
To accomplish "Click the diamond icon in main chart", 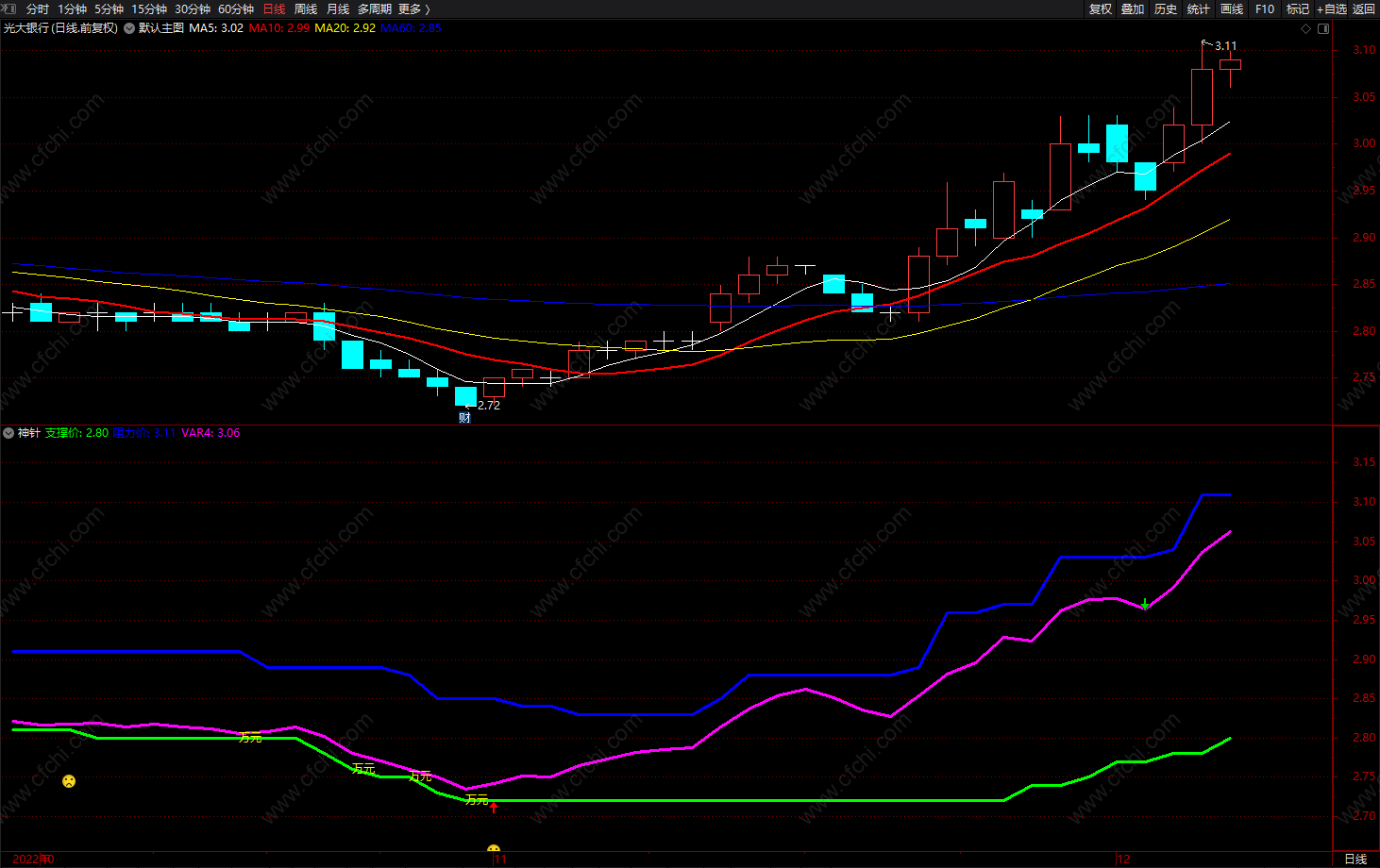I will pyautogui.click(x=1306, y=28).
